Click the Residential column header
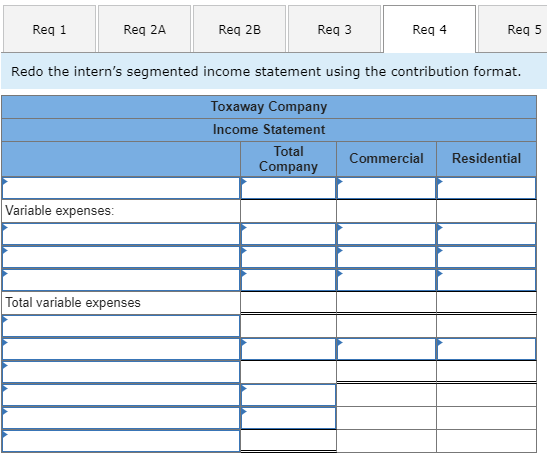 click(x=486, y=159)
